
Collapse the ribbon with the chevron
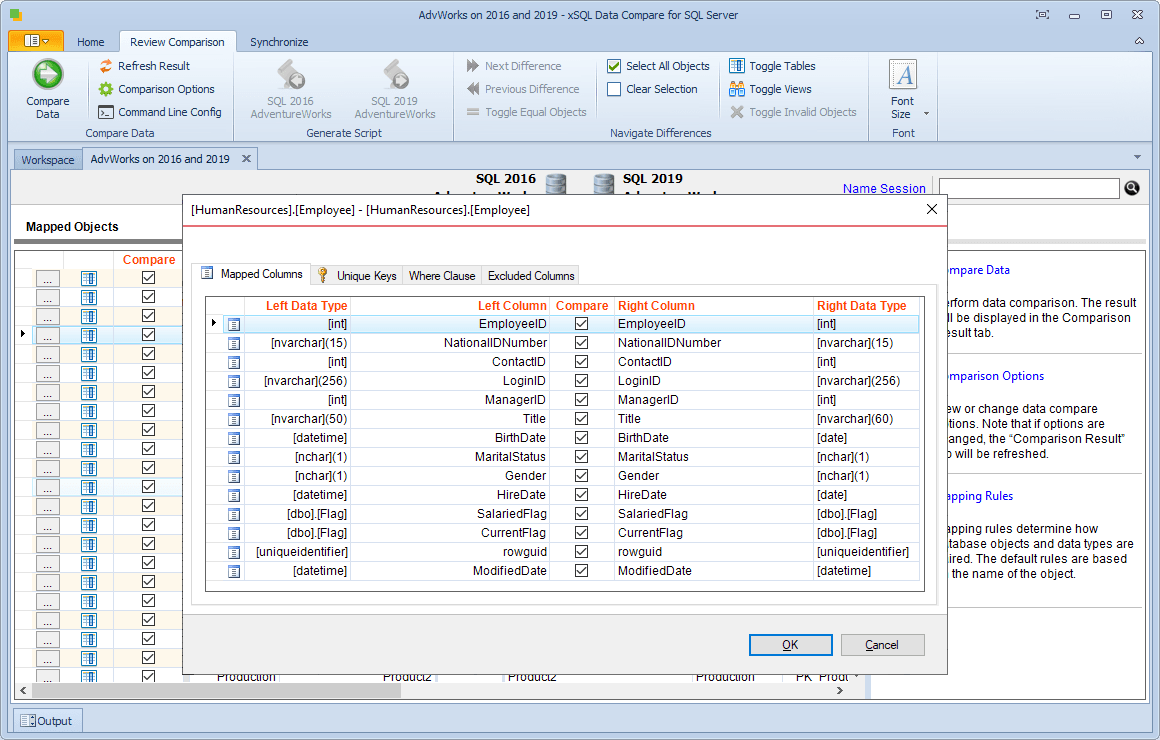(1139, 41)
